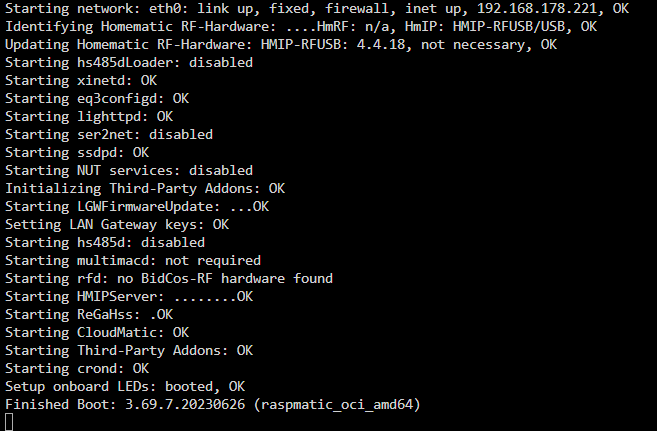Click the 'Starting eq3configd' line
Image resolution: width=657 pixels, height=431 pixels.
point(97,98)
